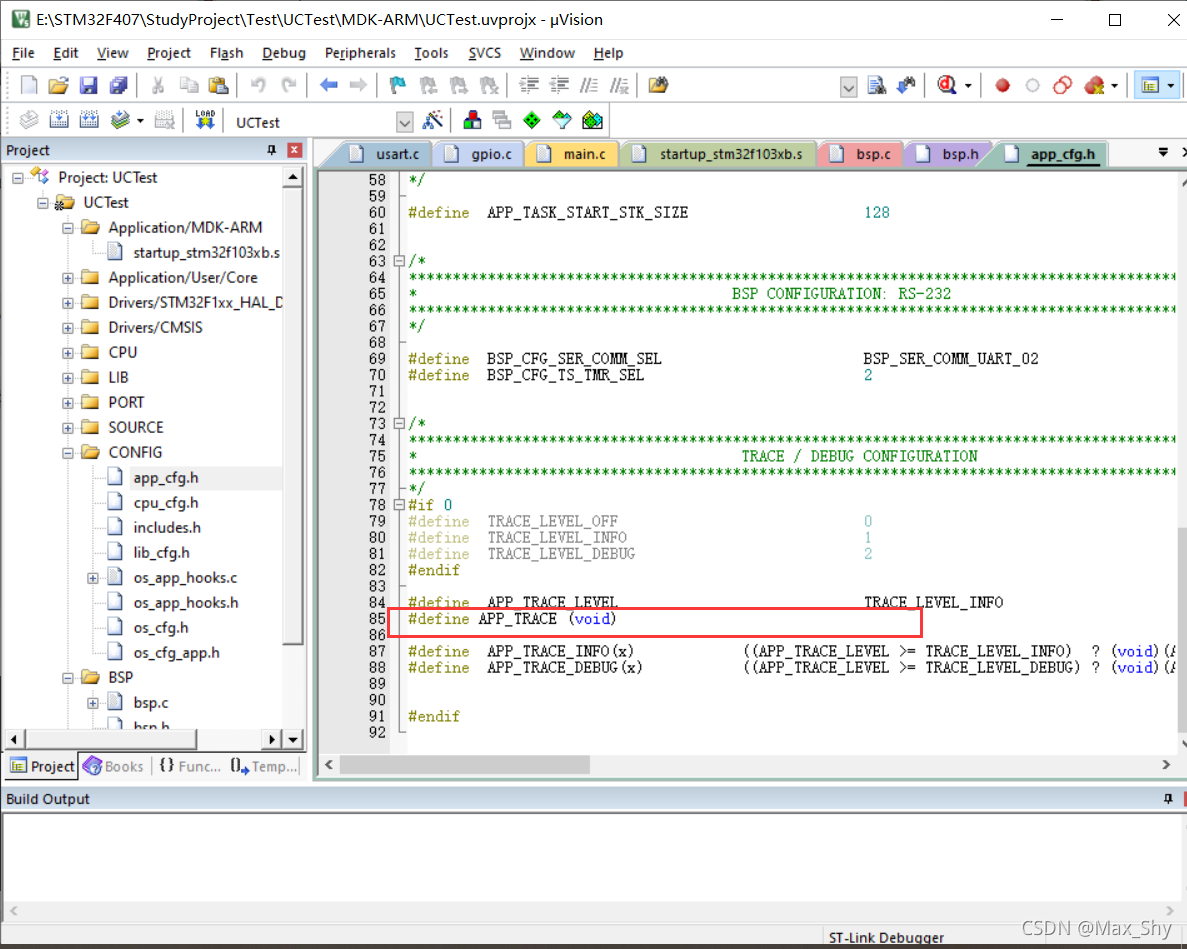The image size is (1187, 949).
Task: Open the Functions panel tab
Action: click(x=191, y=766)
